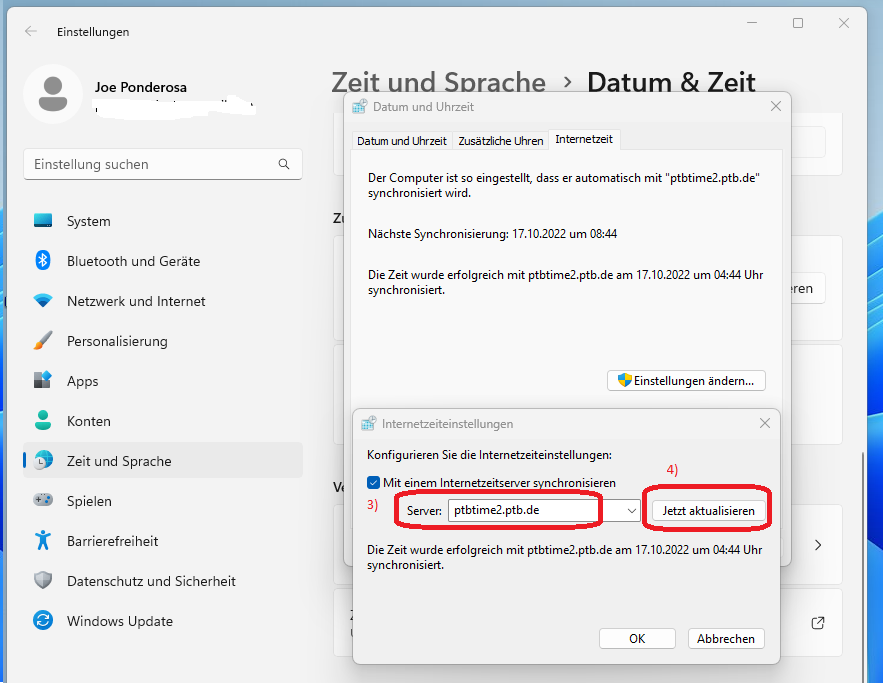Click Nächste Synchronisierung text line
Screen dimensions: 883x683
(492, 234)
